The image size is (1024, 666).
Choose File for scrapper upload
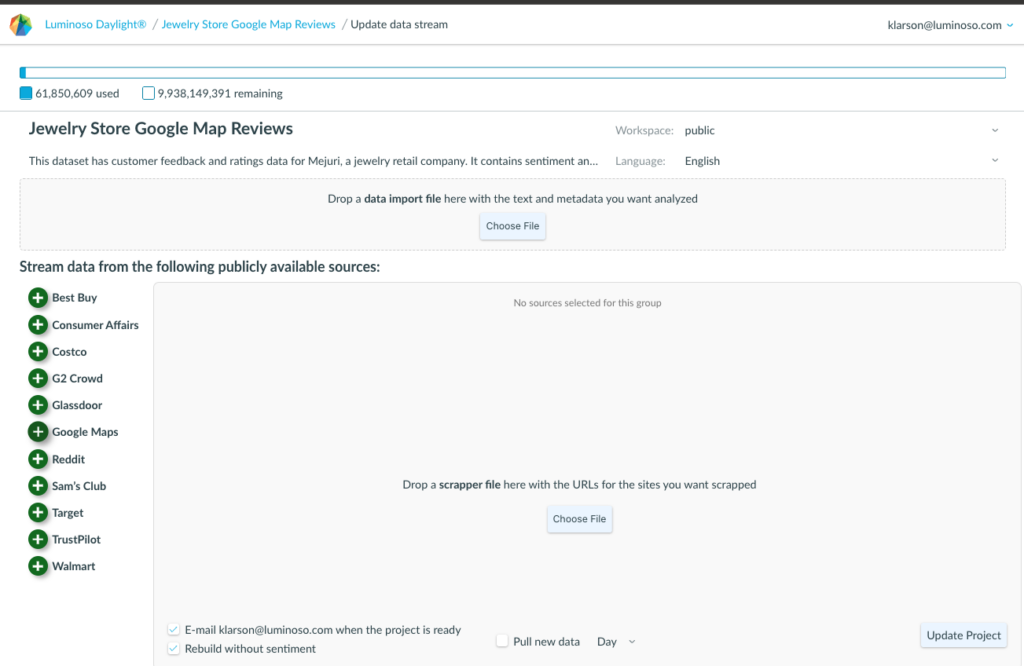[579, 519]
